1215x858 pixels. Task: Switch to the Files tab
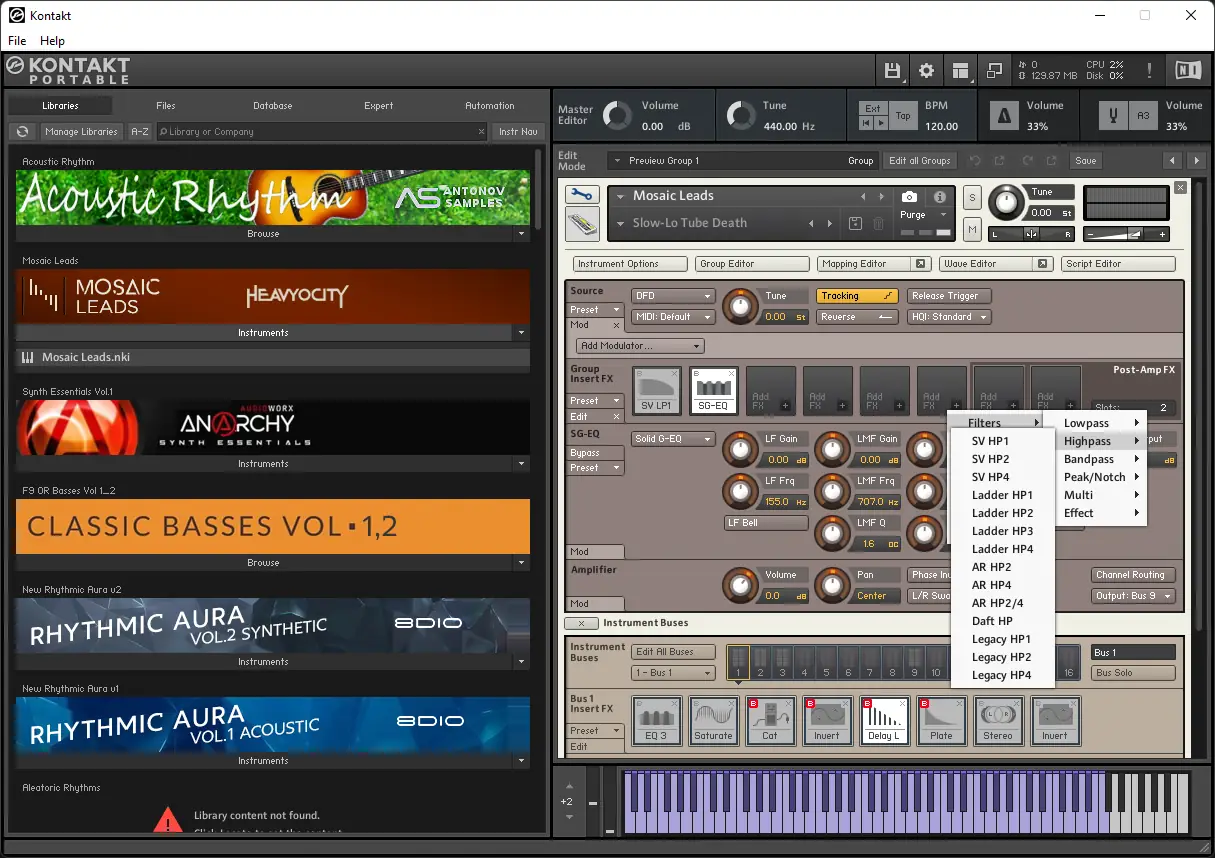[166, 106]
